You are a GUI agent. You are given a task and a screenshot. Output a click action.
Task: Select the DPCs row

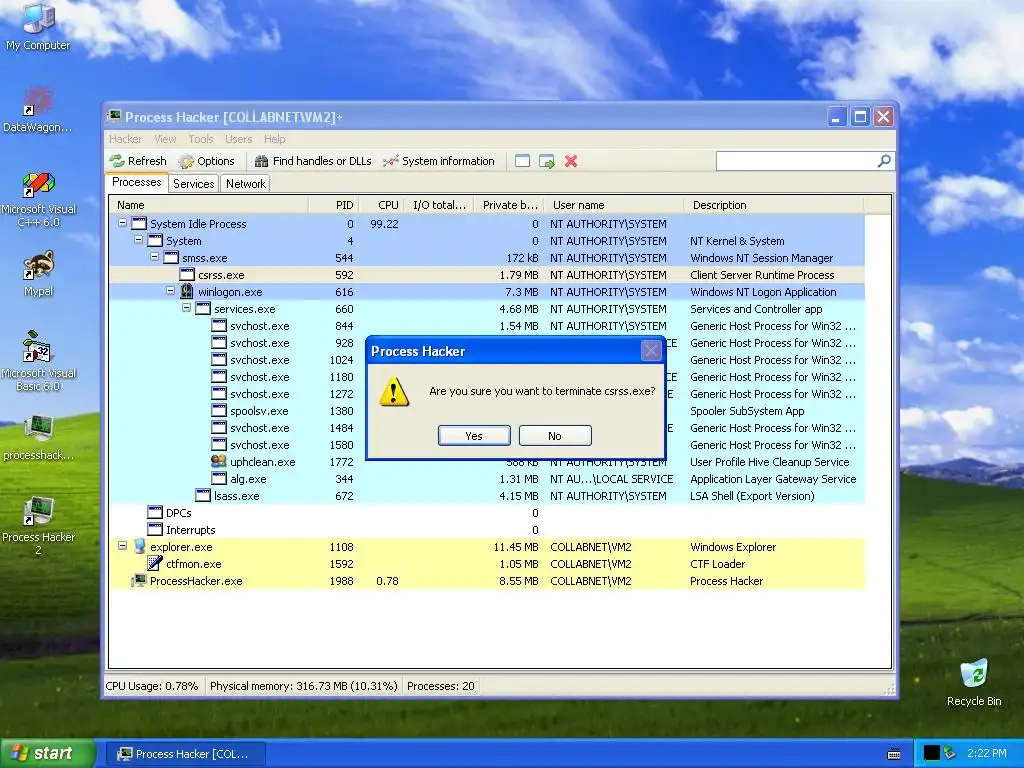coord(487,513)
